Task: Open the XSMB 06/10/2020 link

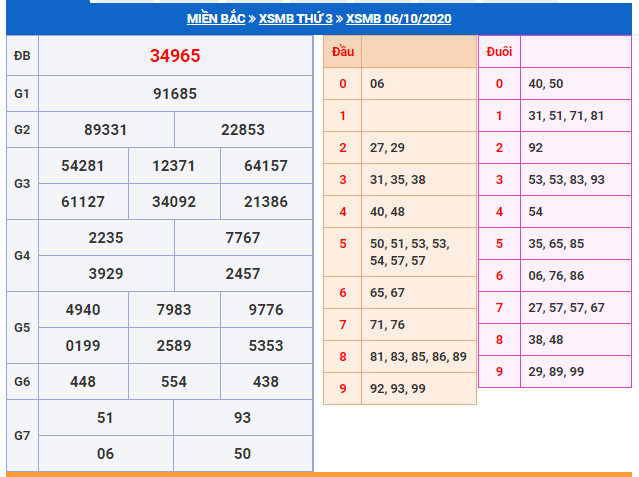Action: tap(399, 19)
